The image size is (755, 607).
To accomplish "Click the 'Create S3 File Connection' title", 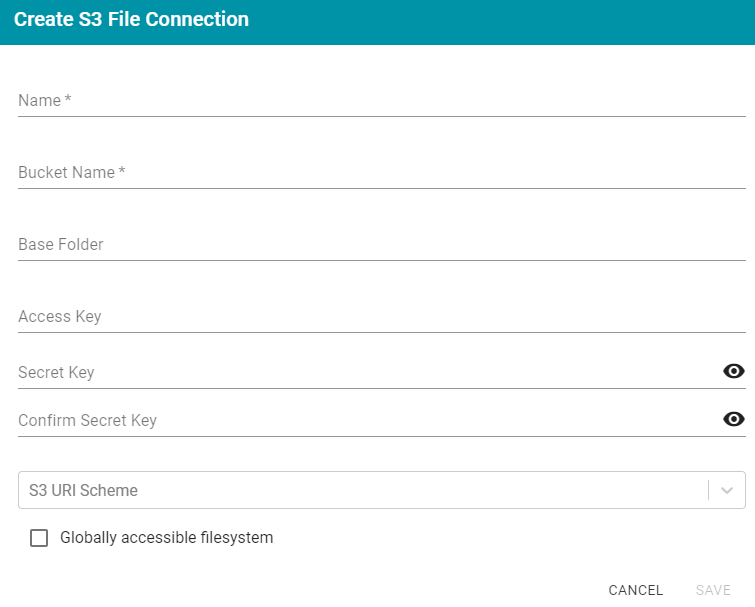I will click(131, 19).
